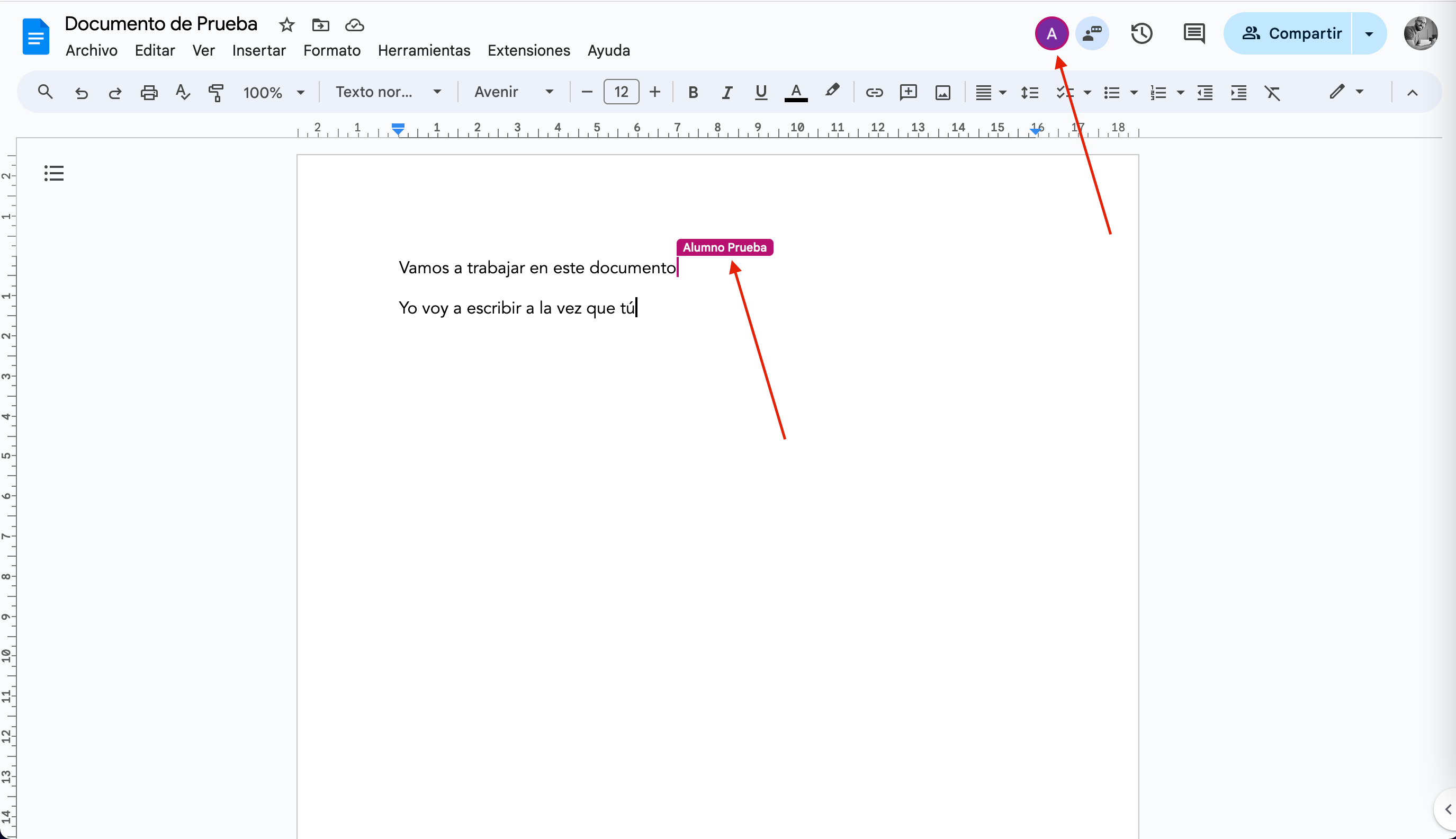Show the document outline icon
Screen dimensions: 1456x839
tap(53, 173)
